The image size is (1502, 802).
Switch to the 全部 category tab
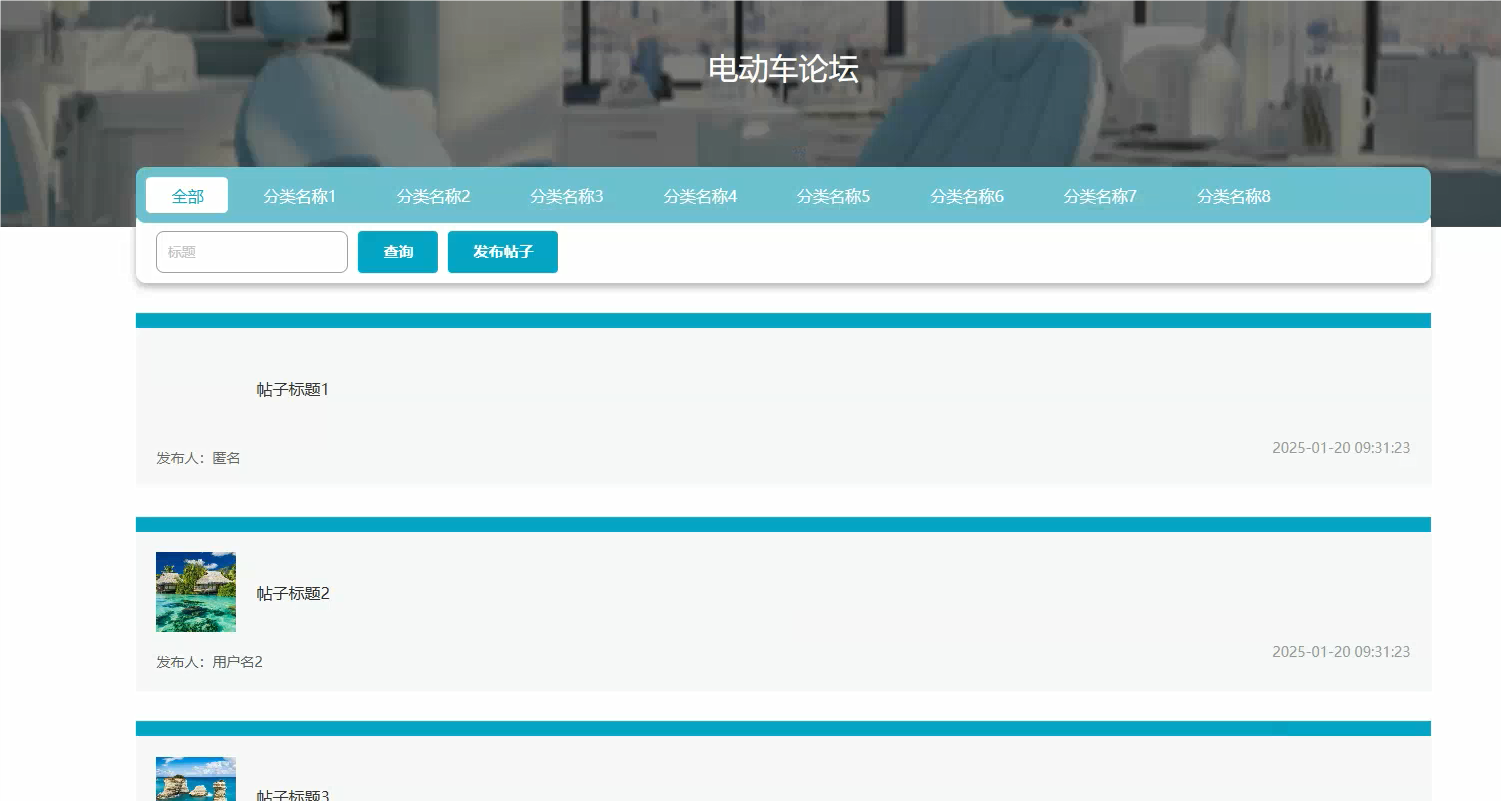(186, 195)
